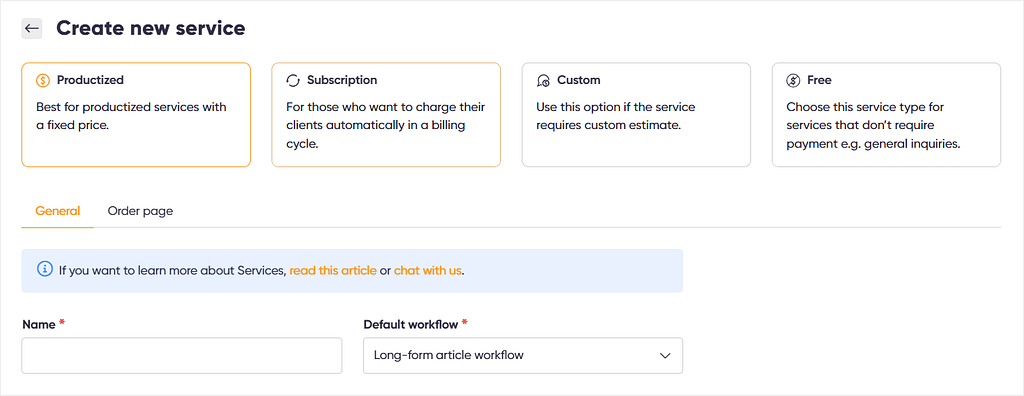Click the Free crossed-dollar icon
The height and width of the screenshot is (396, 1024).
[793, 80]
